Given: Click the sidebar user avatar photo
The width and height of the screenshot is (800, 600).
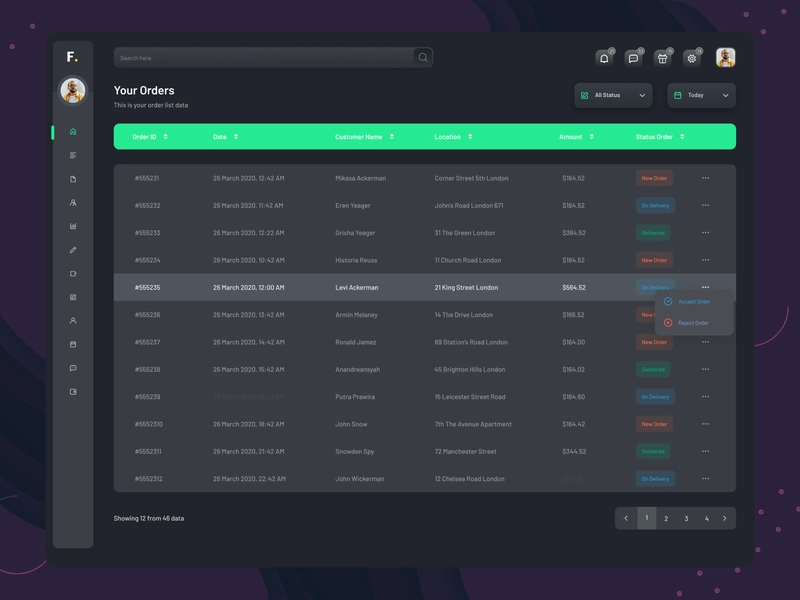Looking at the screenshot, I should [73, 91].
